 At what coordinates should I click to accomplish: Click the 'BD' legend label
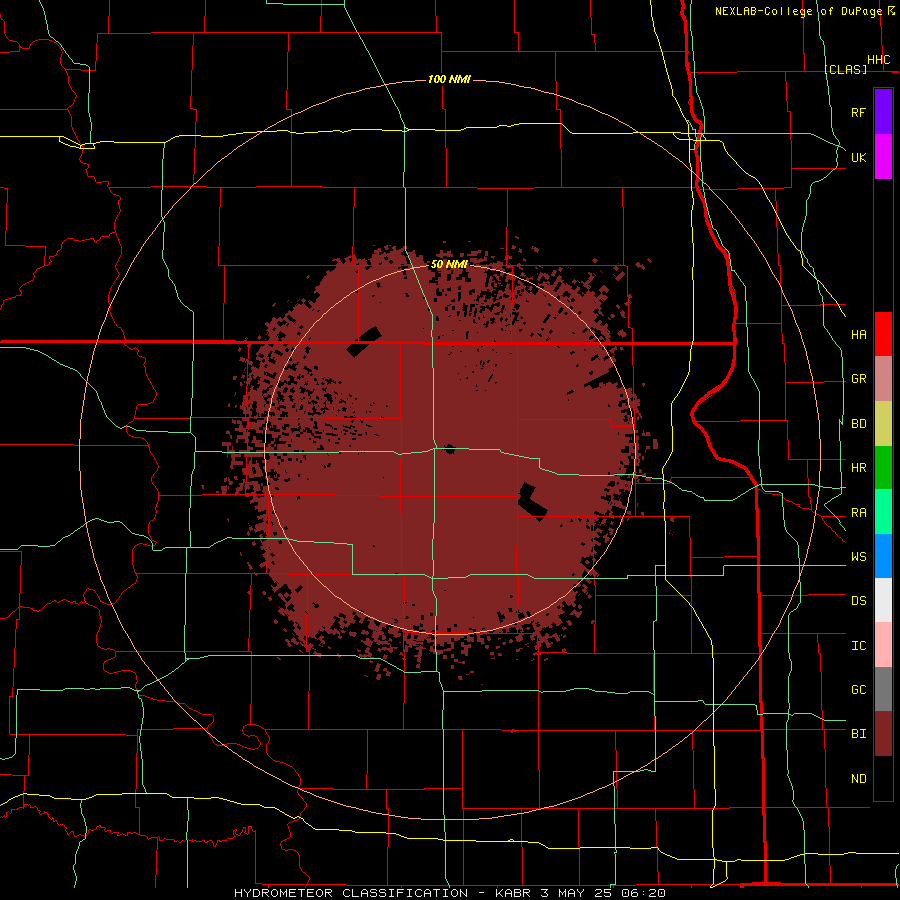coord(858,424)
